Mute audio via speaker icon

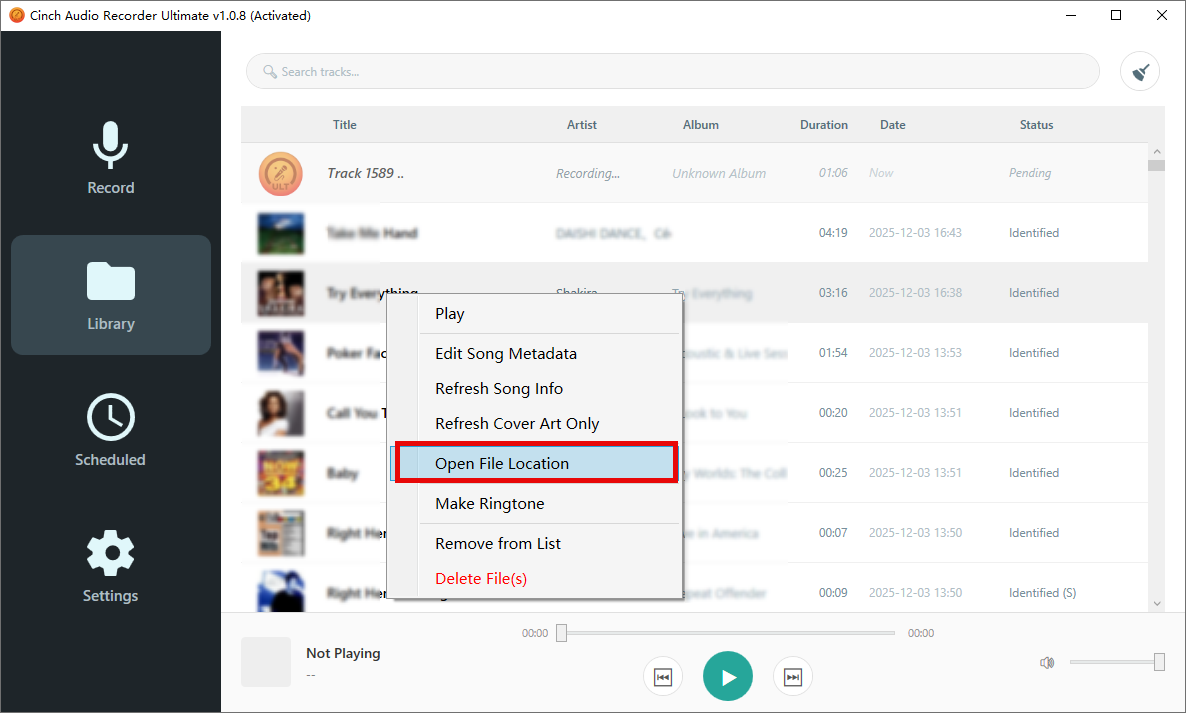click(1046, 662)
